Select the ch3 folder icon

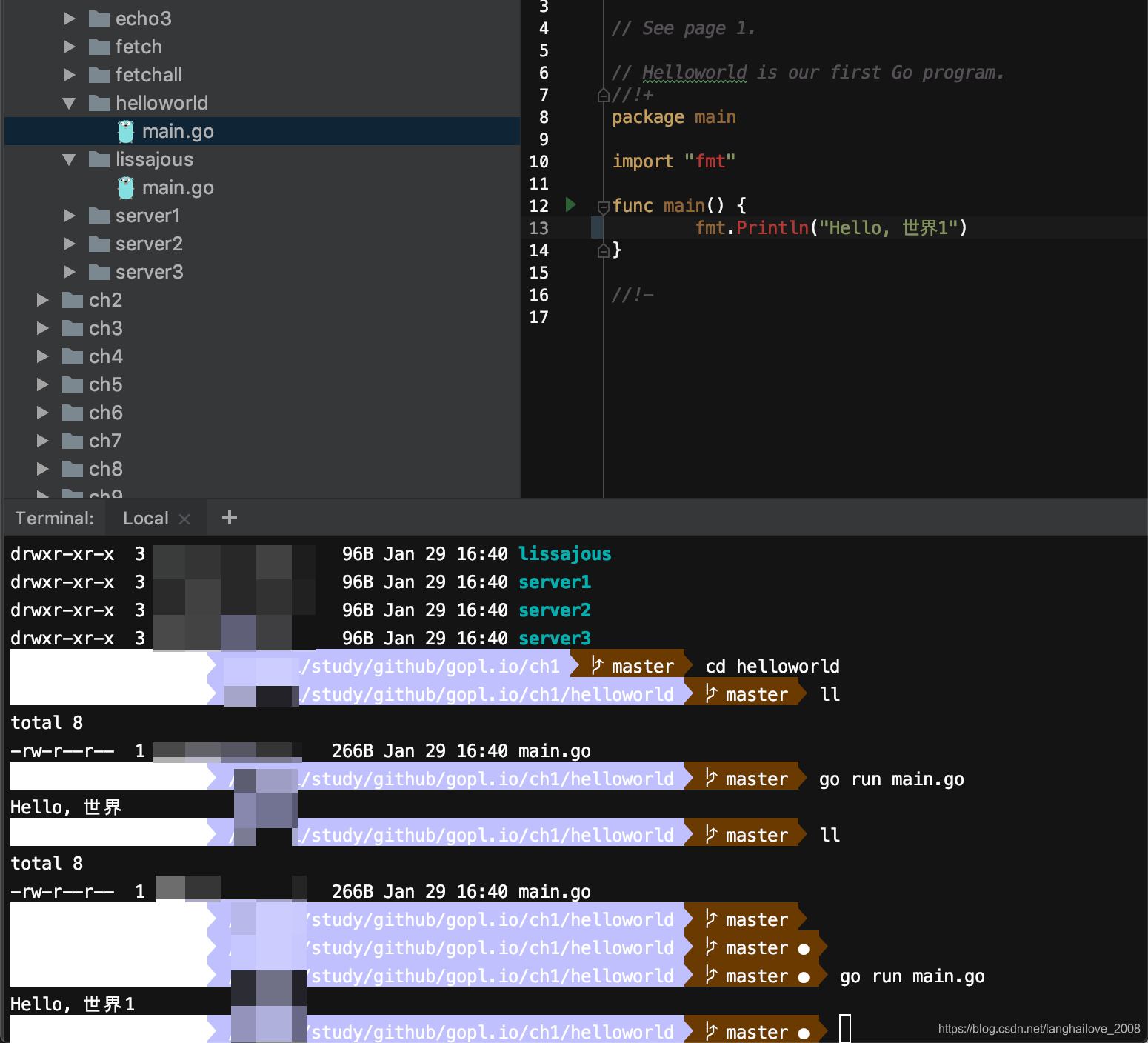[x=73, y=328]
